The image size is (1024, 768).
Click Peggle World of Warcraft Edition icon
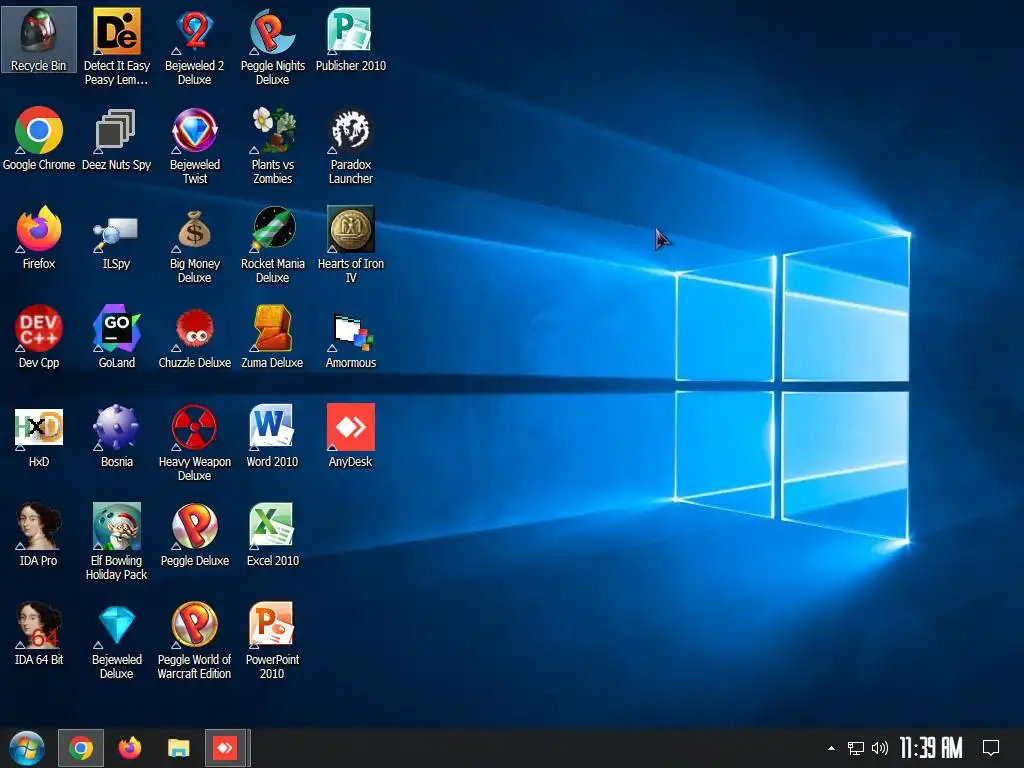(x=194, y=641)
